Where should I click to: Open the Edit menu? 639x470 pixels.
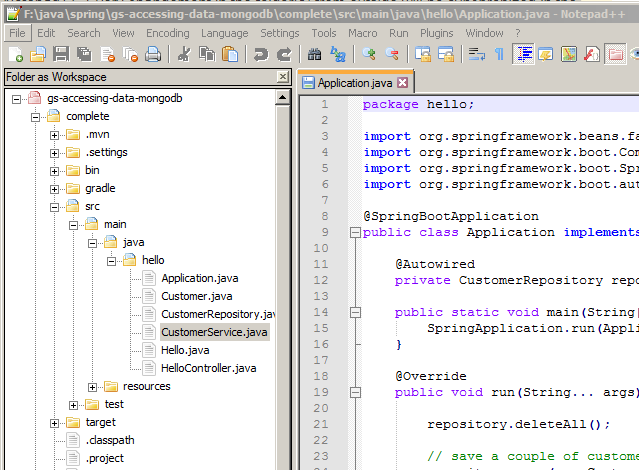pos(46,33)
